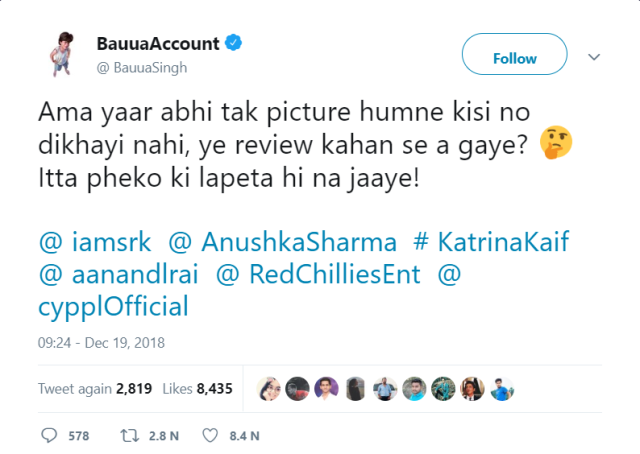Like the tweet with heart icon
Screen dimensions: 640x454
(210, 436)
